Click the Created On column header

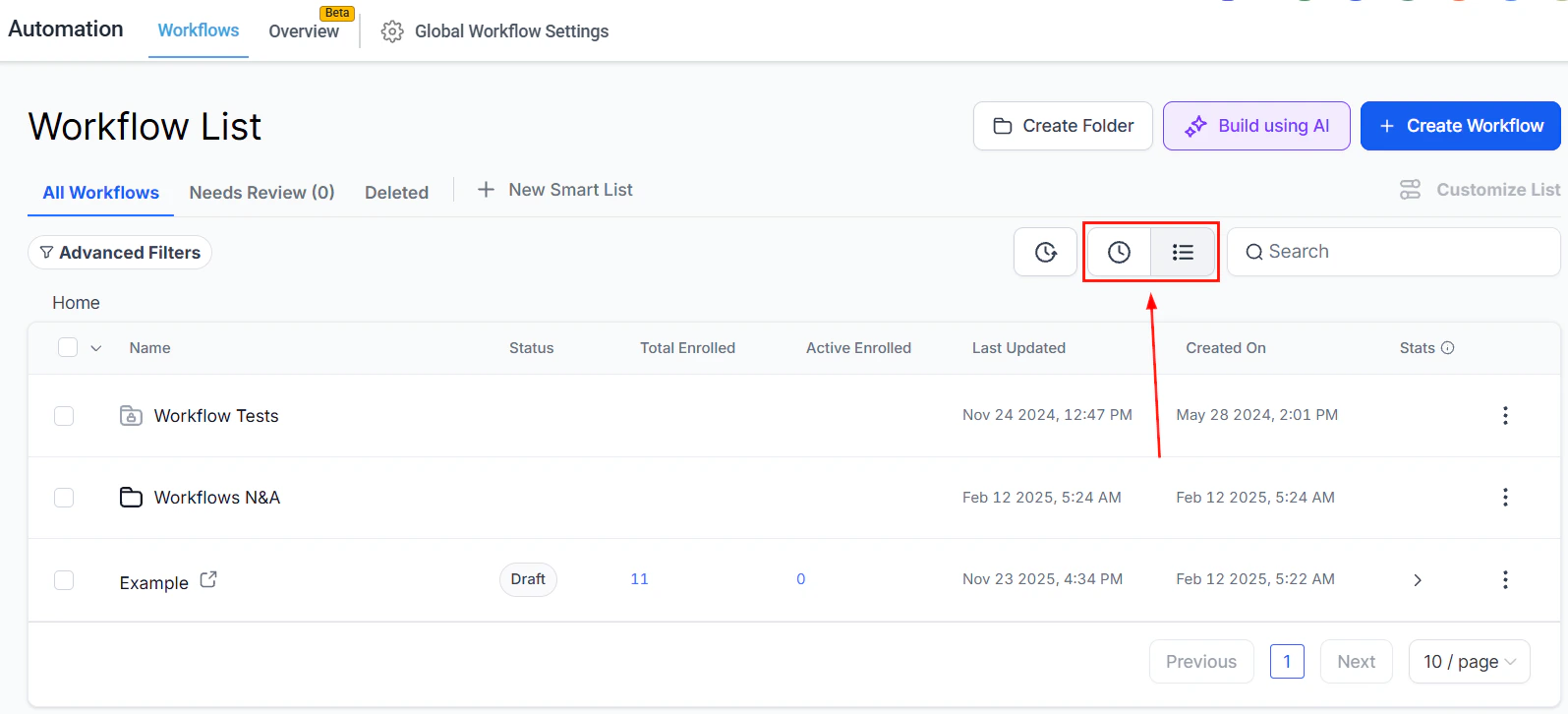point(1226,348)
